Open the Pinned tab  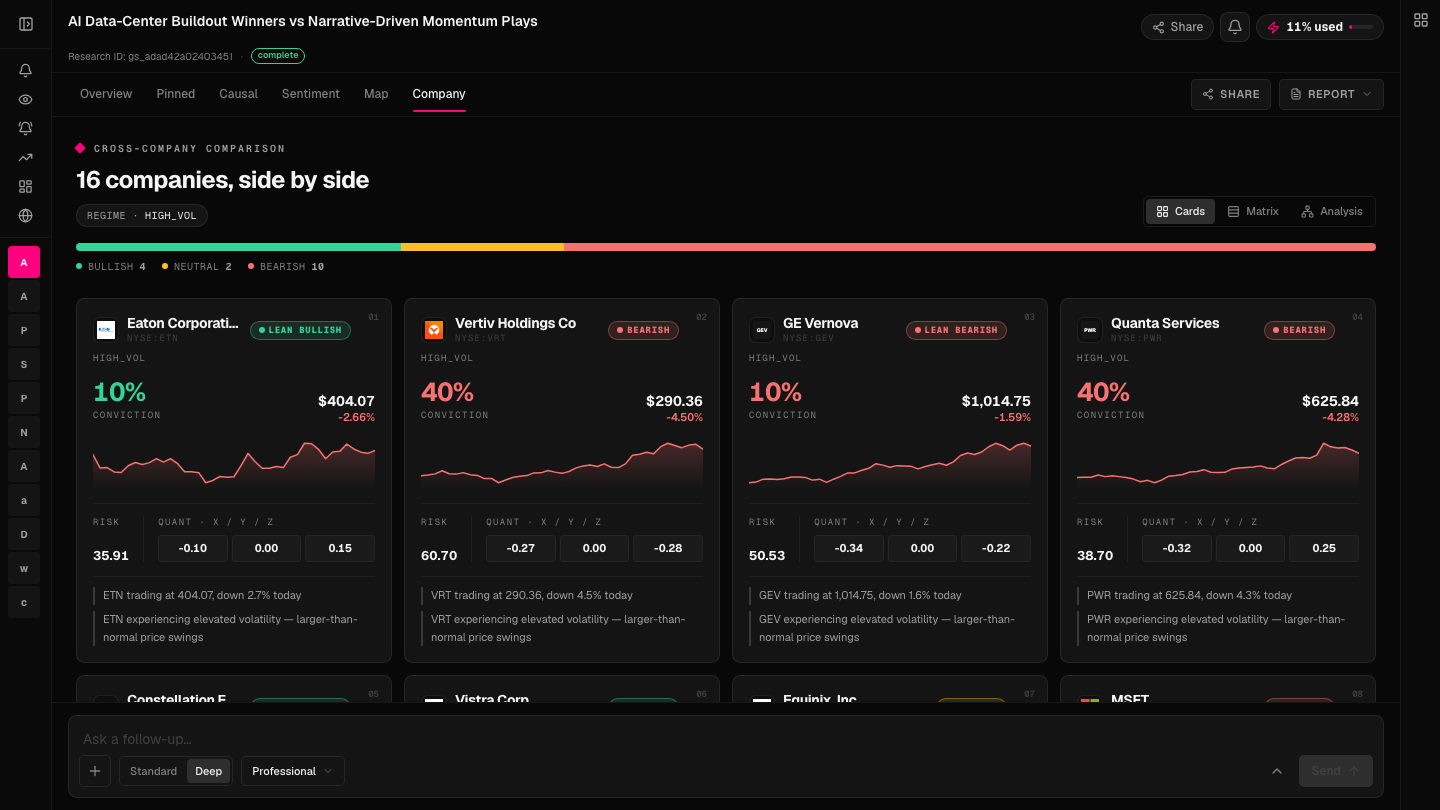point(176,94)
